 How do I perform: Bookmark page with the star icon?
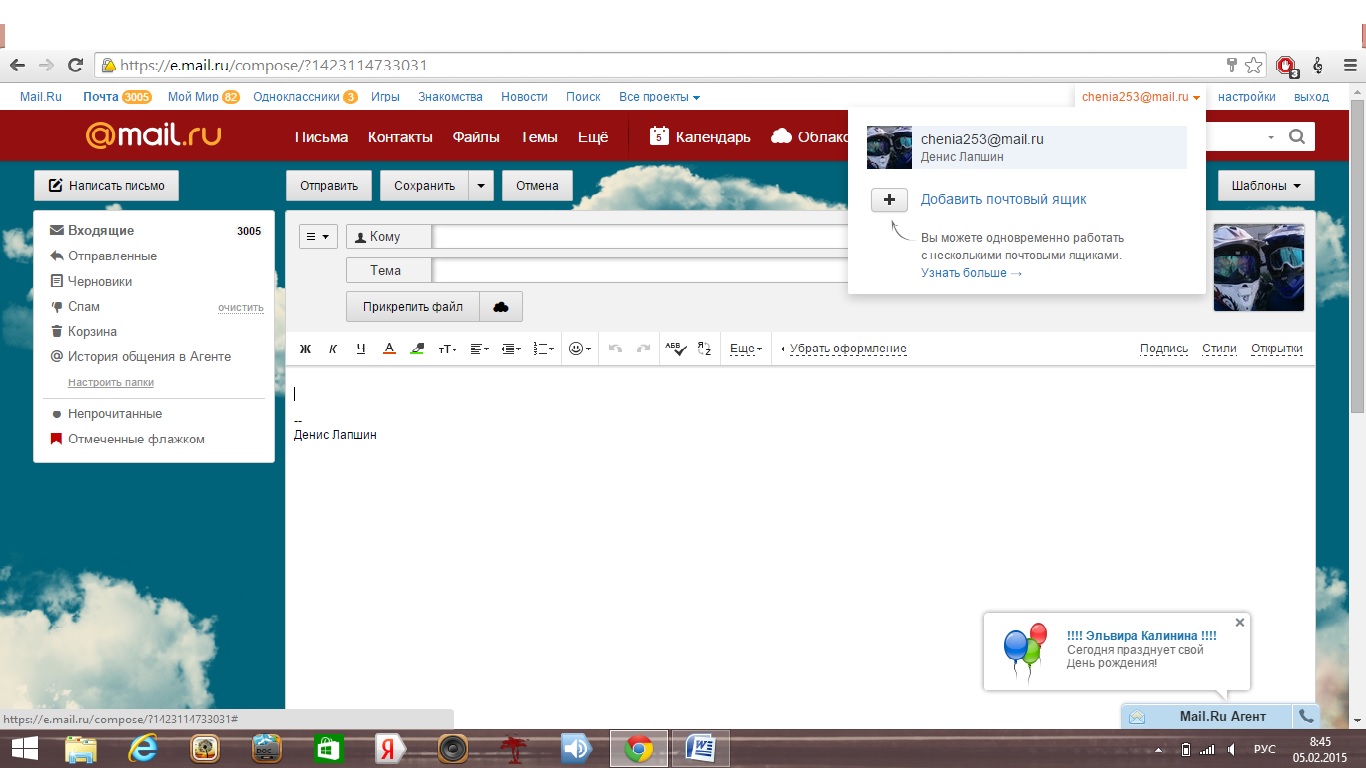point(1254,65)
